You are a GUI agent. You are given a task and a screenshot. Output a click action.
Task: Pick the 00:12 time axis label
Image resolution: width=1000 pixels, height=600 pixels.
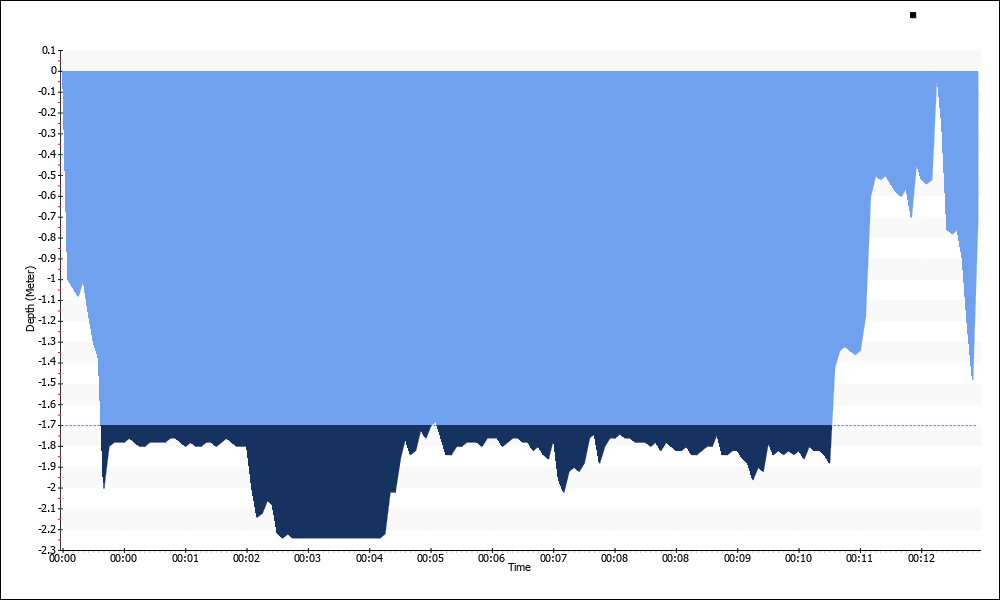point(922,559)
